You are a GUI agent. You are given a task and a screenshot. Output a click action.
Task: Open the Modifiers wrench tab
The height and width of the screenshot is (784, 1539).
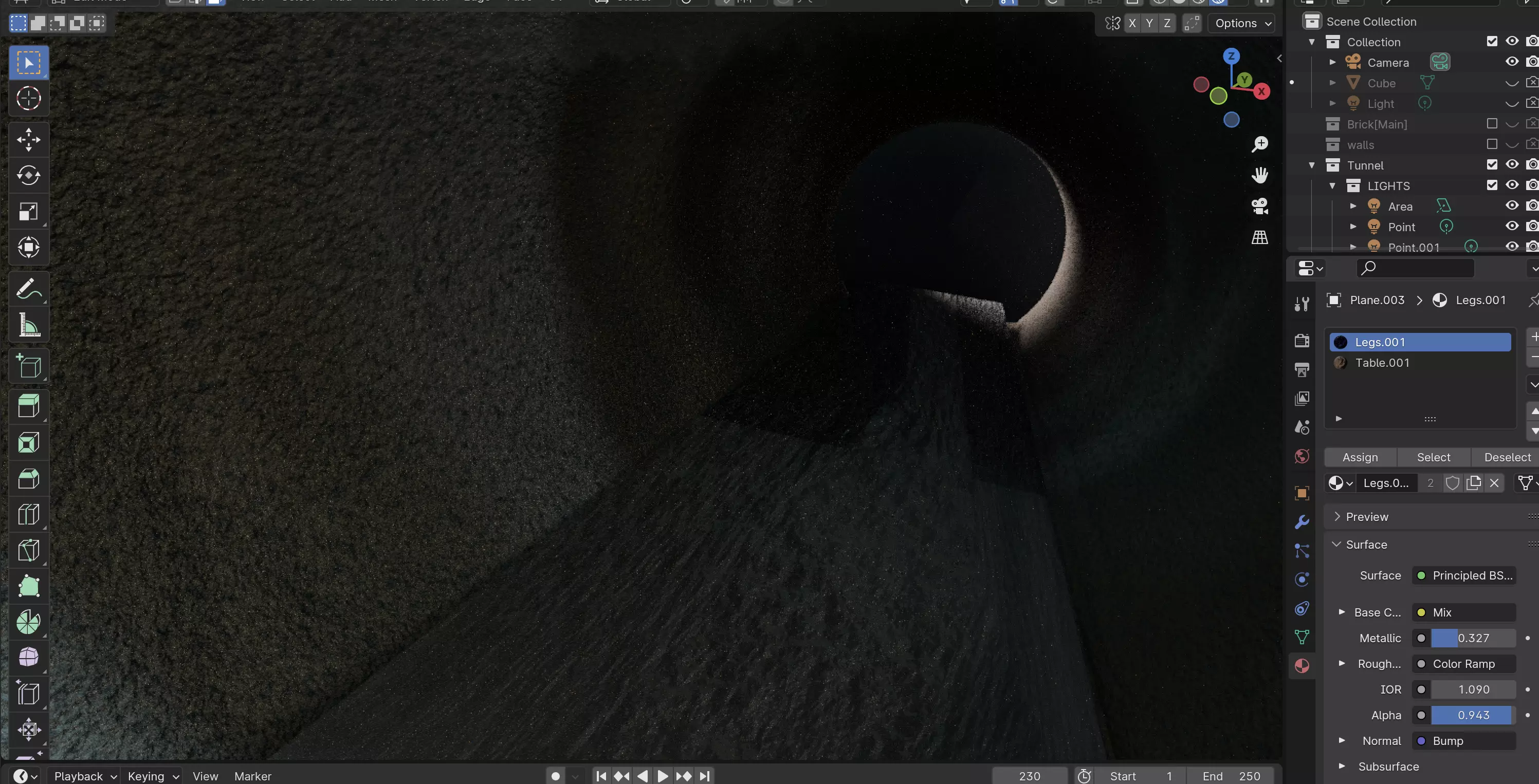pos(1302,522)
